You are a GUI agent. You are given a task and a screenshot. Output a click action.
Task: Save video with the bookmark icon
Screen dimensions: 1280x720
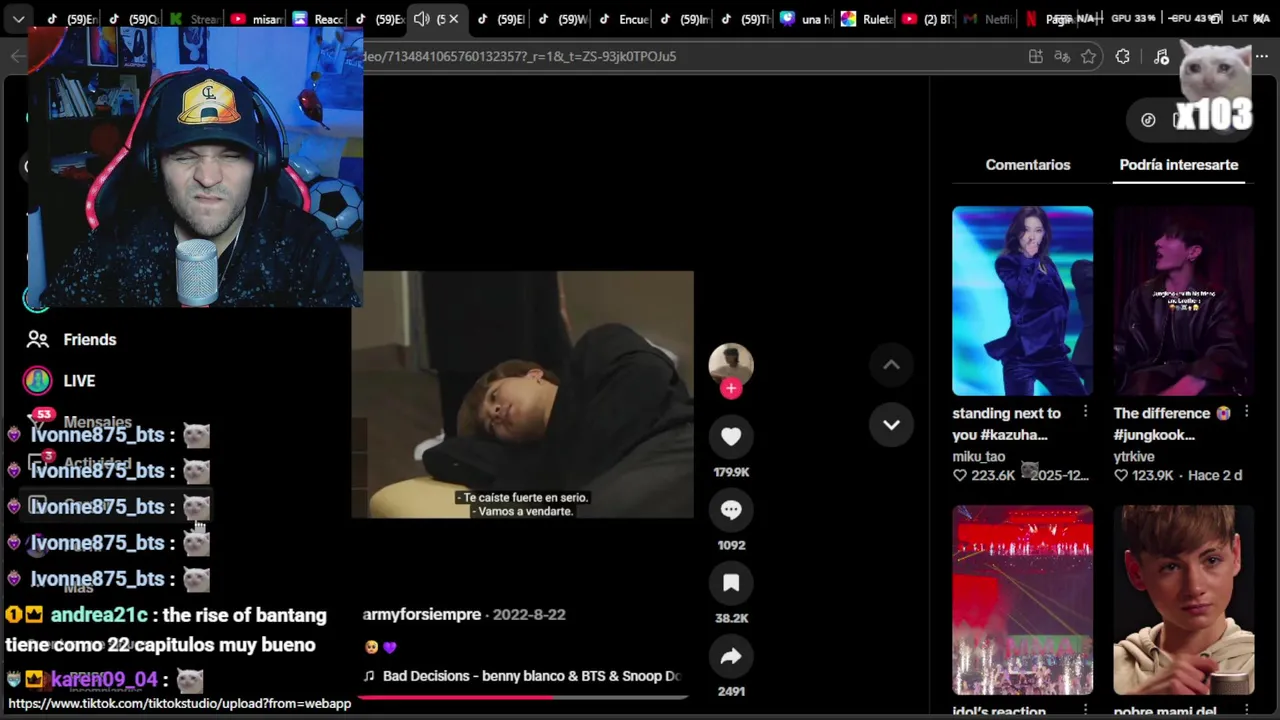click(731, 583)
